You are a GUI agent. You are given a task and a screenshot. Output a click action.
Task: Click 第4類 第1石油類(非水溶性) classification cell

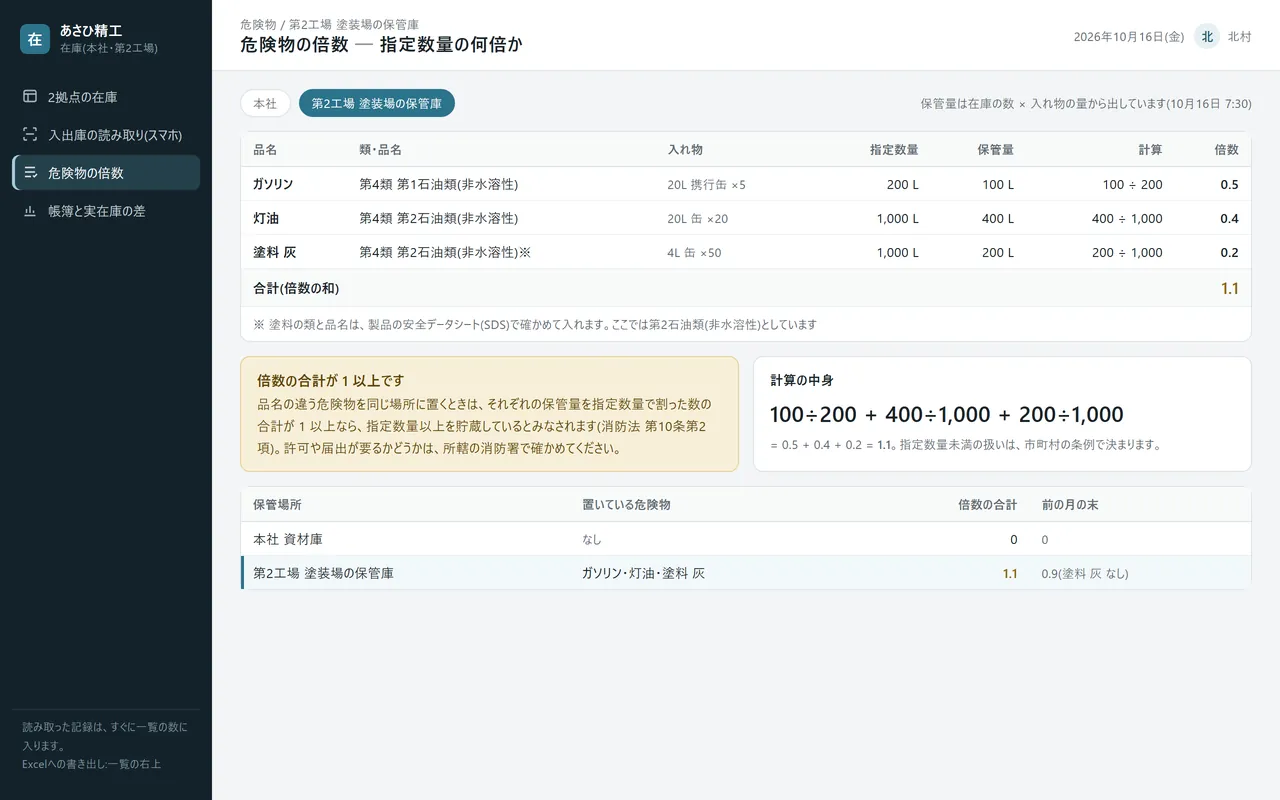click(439, 185)
